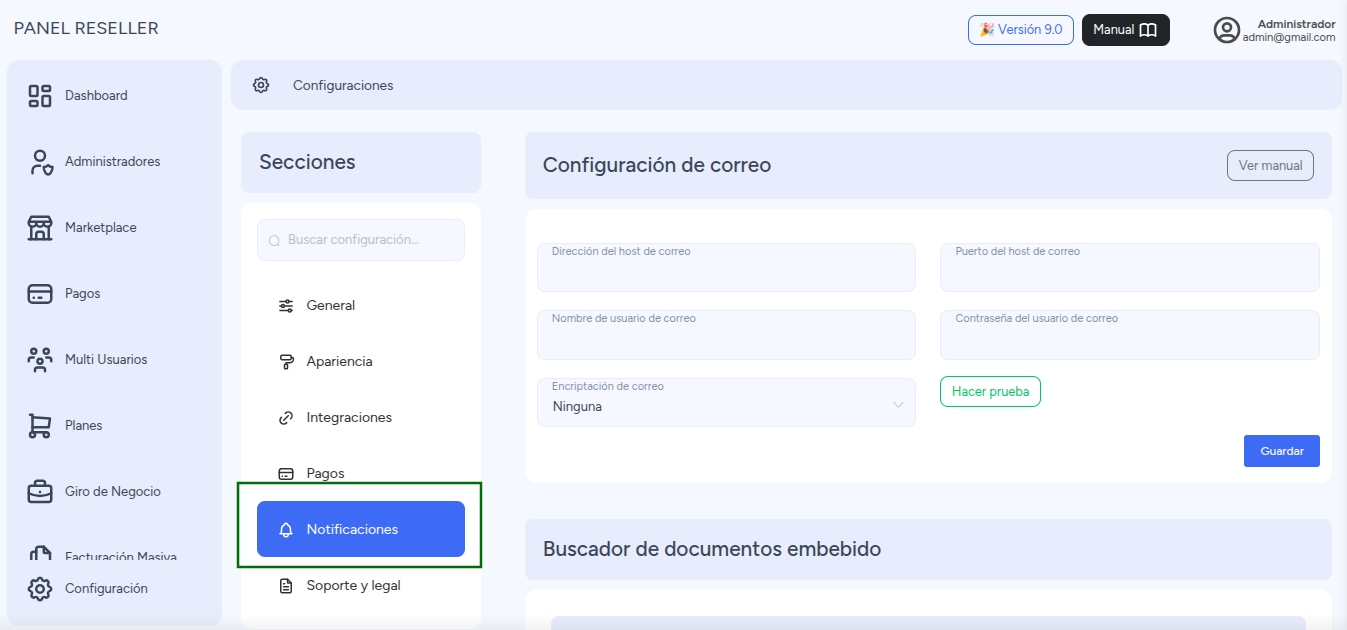Viewport: 1347px width, 630px height.
Task: Click the Buscador de documentos embebido heading
Action: [x=712, y=549]
